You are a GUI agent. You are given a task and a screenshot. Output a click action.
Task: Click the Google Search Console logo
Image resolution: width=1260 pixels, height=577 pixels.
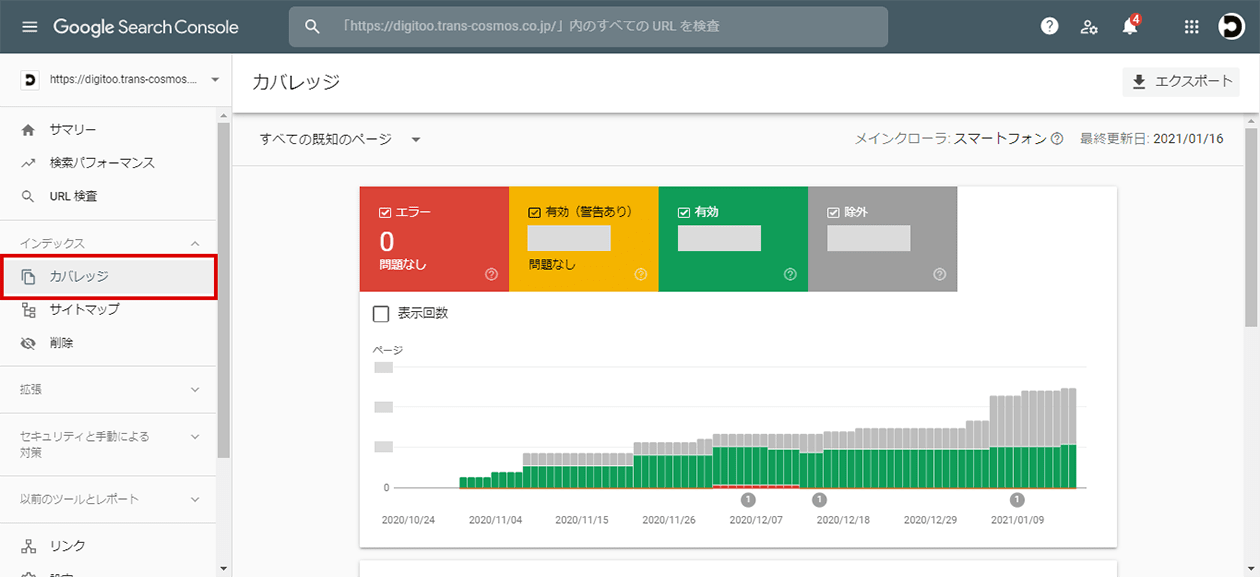click(x=146, y=27)
